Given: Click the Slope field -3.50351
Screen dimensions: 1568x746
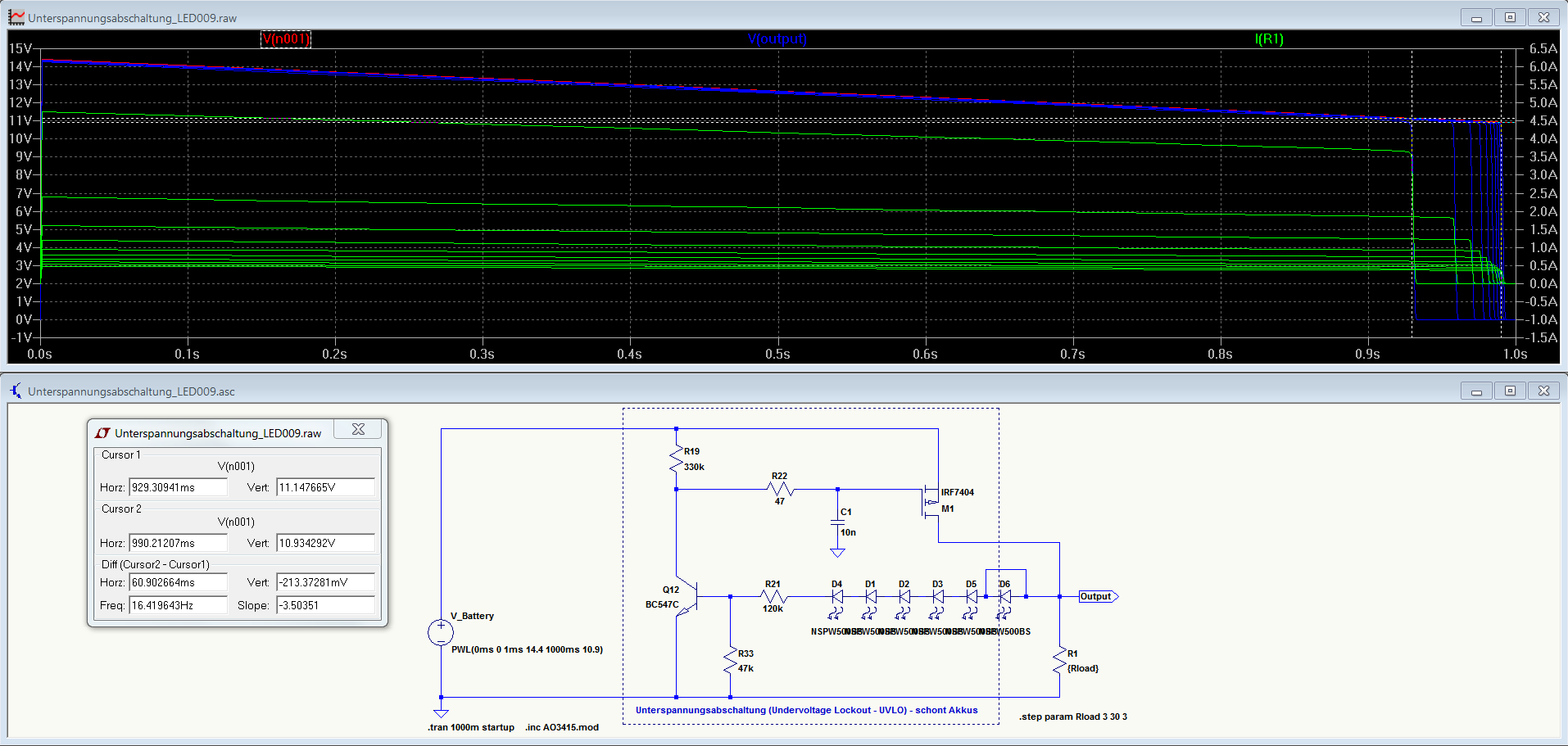Looking at the screenshot, I should click(325, 605).
